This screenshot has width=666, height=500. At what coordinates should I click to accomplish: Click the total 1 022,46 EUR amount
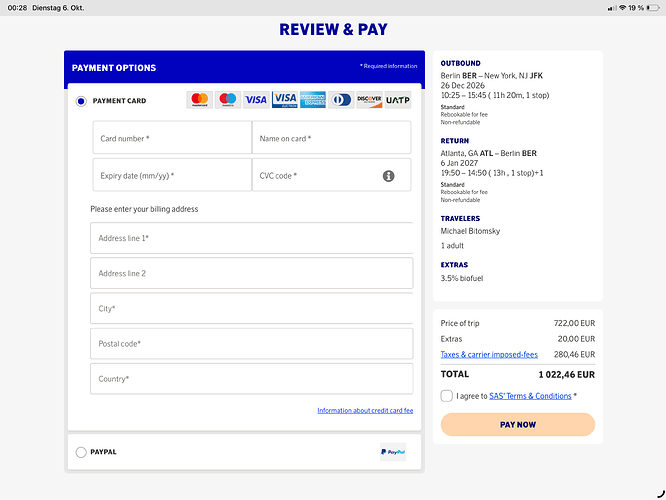pyautogui.click(x=567, y=375)
